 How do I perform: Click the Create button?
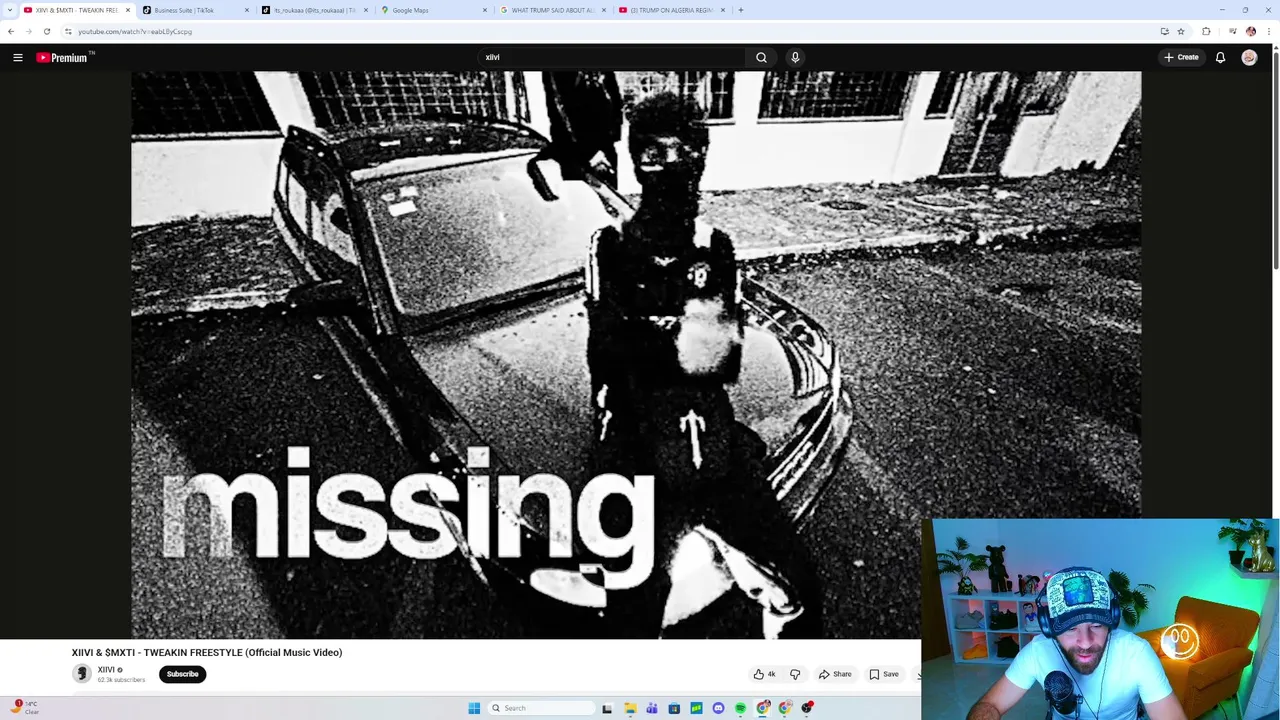click(1181, 57)
